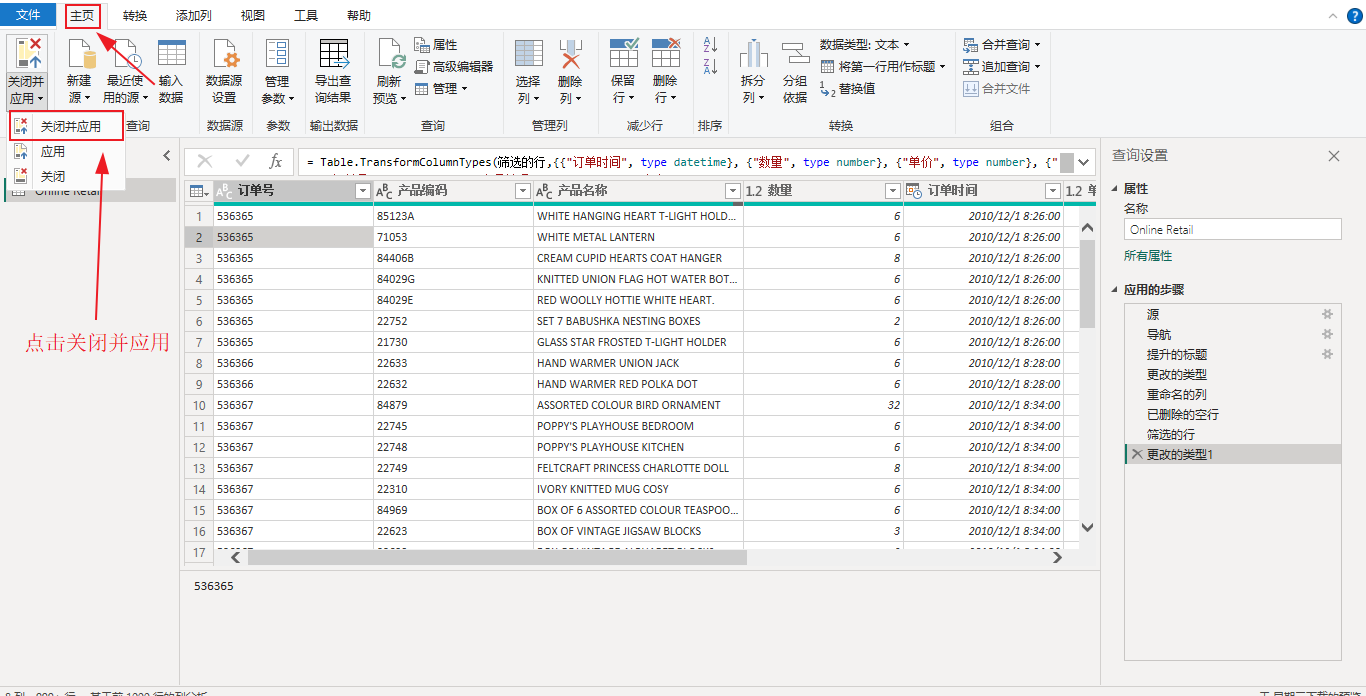Collapse the Properties (属性) section
This screenshot has width=1366, height=696.
(1116, 189)
